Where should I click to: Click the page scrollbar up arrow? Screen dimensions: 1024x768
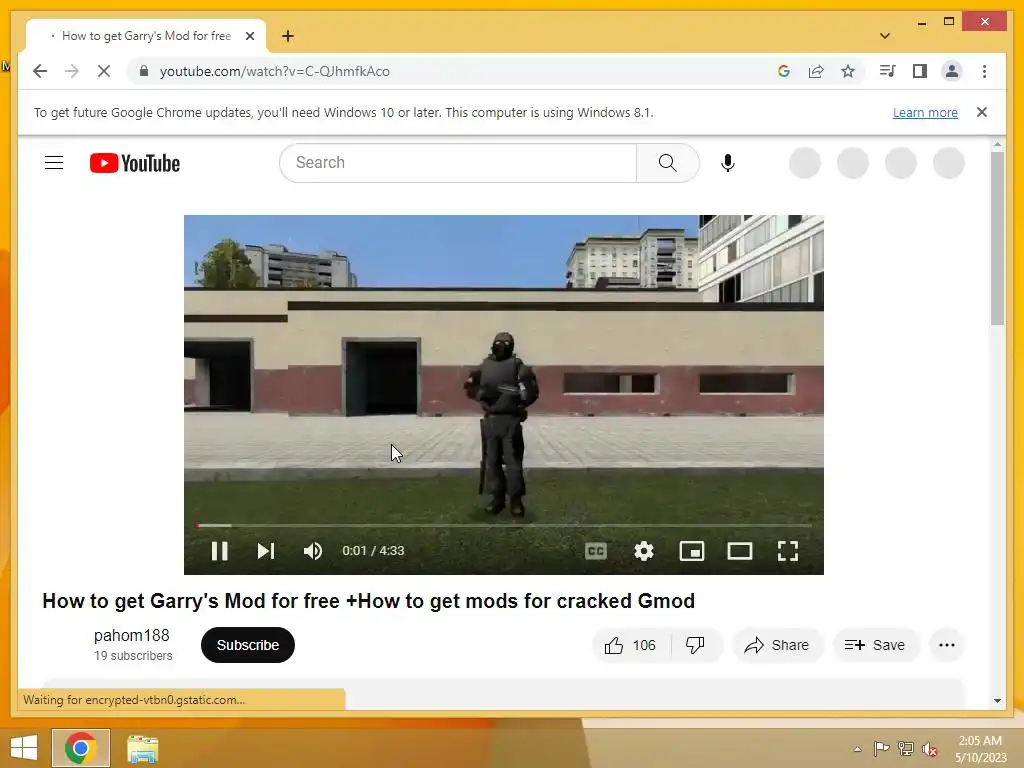pos(997,144)
